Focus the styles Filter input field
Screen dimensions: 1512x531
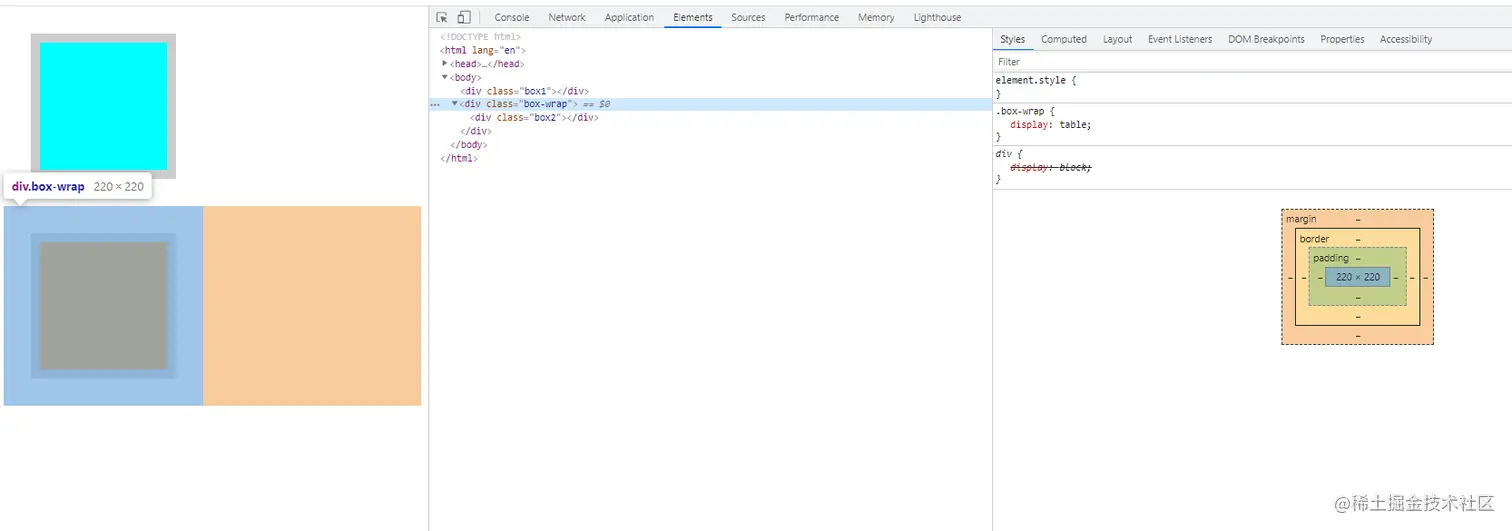[1252, 62]
